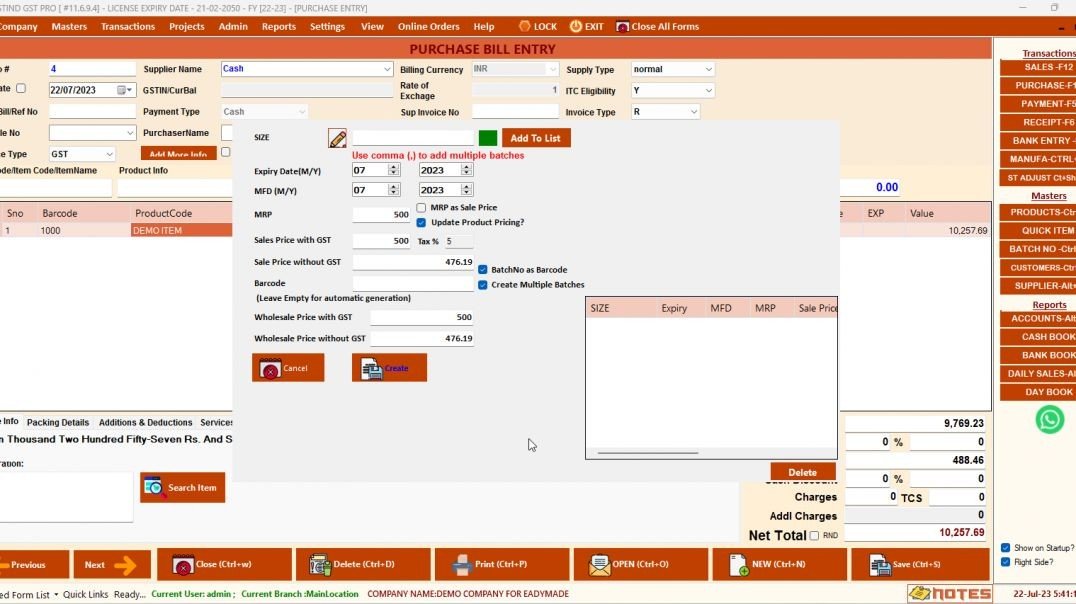This screenshot has width=1076, height=604.
Task: Click the green color swatch beside SIZE
Action: pyautogui.click(x=487, y=137)
